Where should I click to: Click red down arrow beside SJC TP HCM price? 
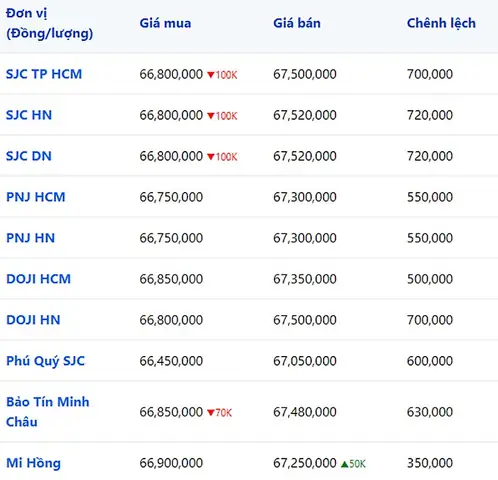[211, 75]
